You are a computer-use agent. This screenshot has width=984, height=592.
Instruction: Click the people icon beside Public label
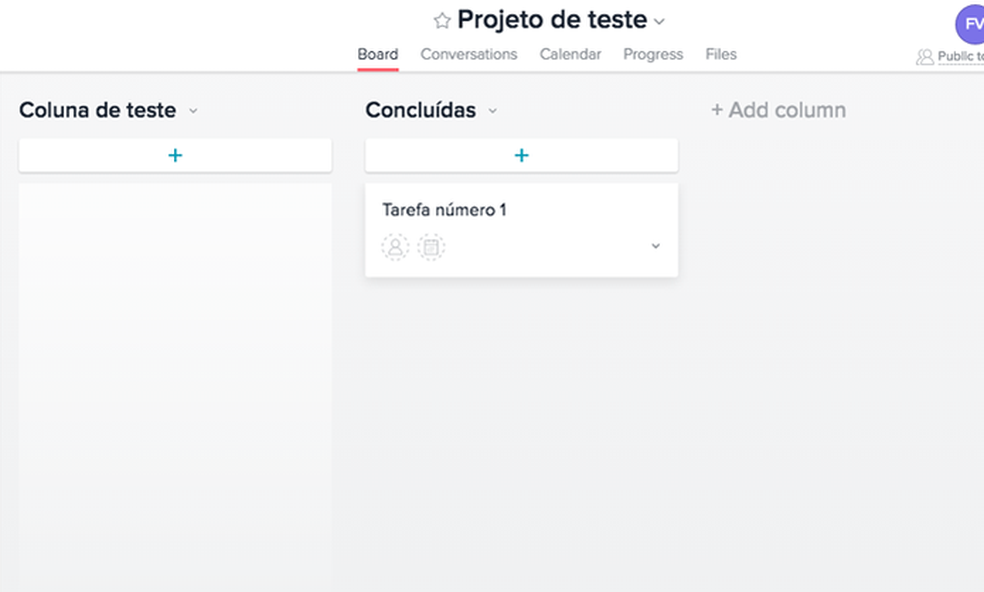(x=925, y=57)
